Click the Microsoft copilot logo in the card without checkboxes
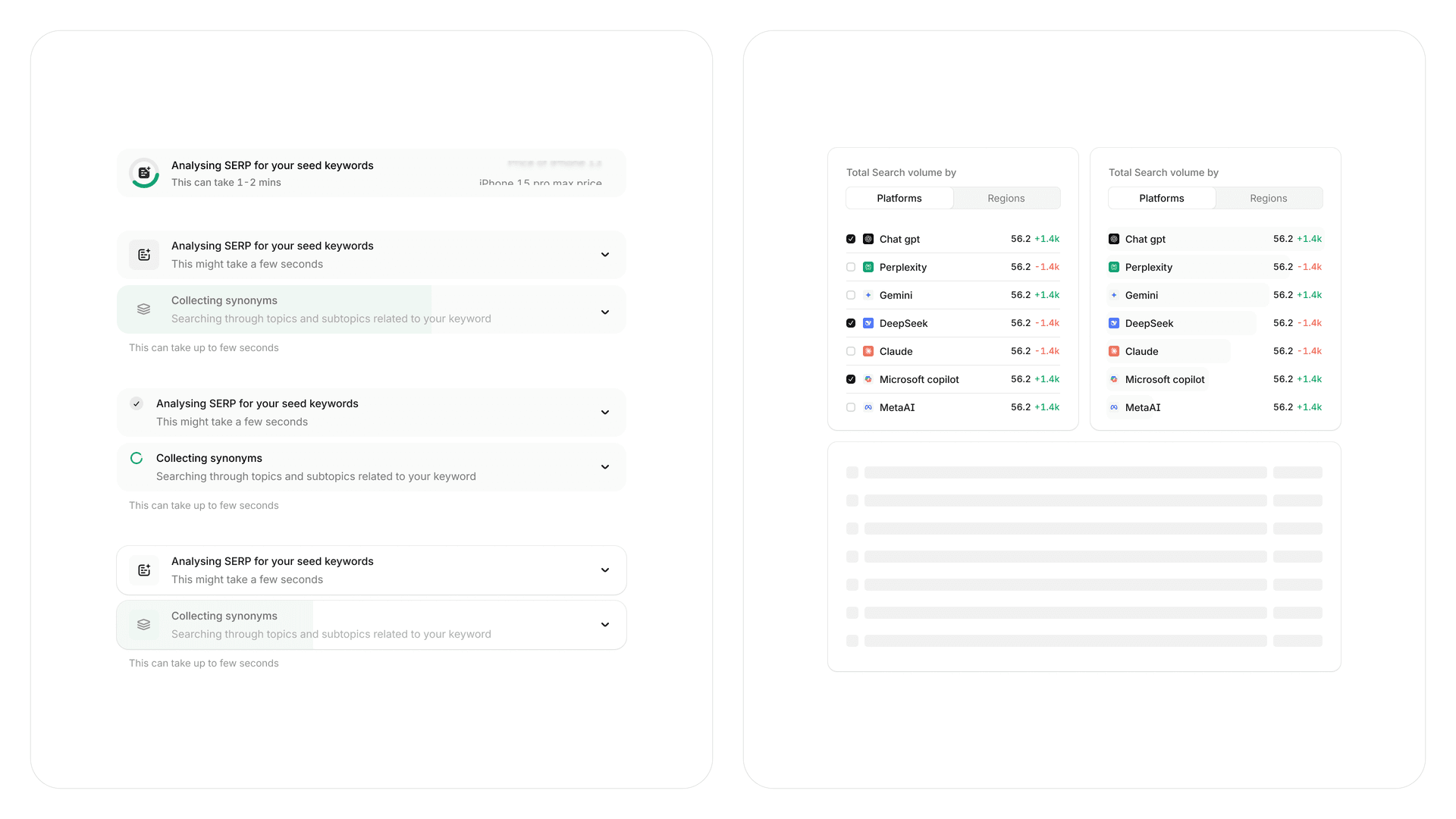Viewport: 1456px width, 819px height. click(1114, 379)
